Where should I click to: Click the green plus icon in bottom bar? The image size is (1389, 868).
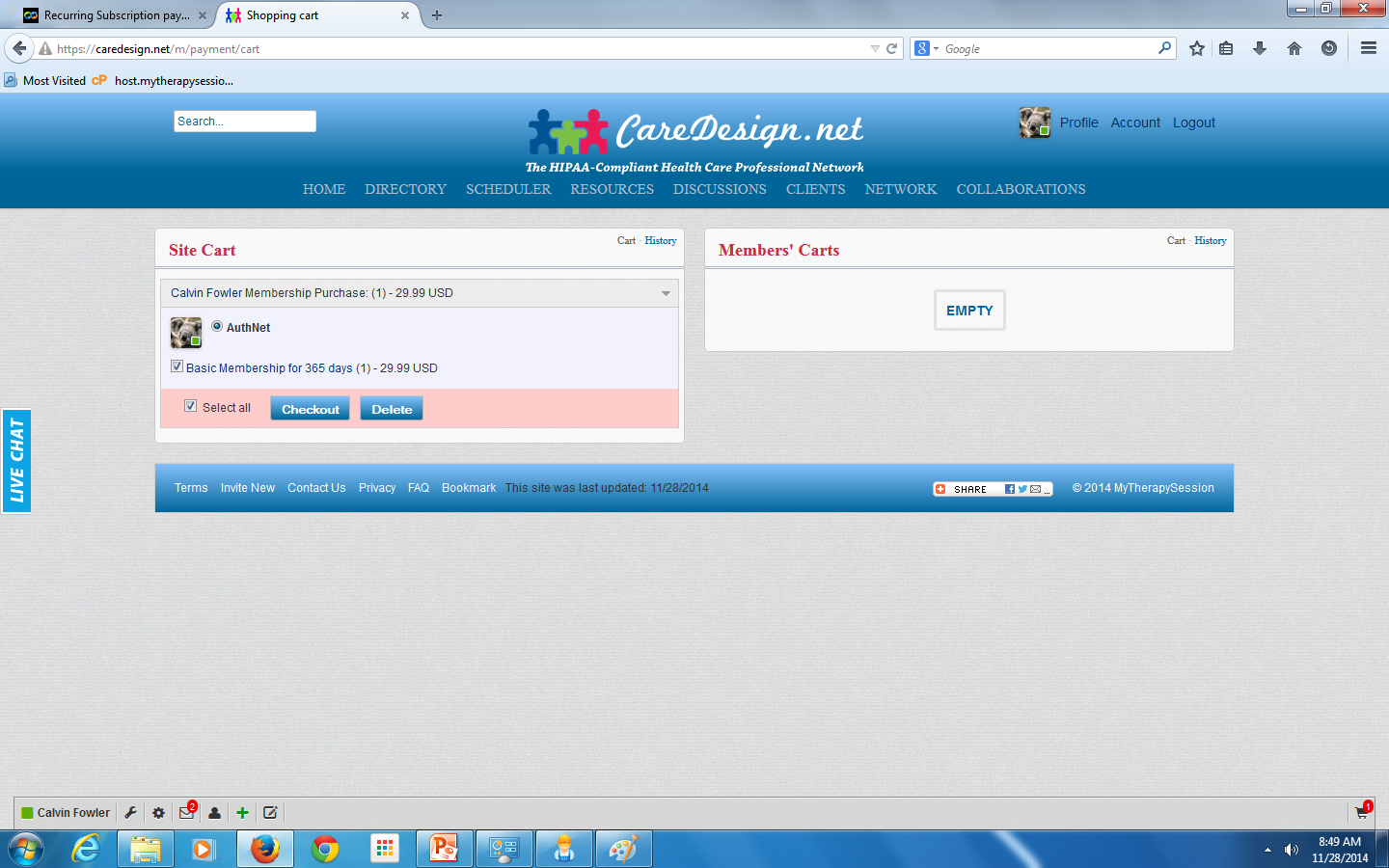(242, 813)
